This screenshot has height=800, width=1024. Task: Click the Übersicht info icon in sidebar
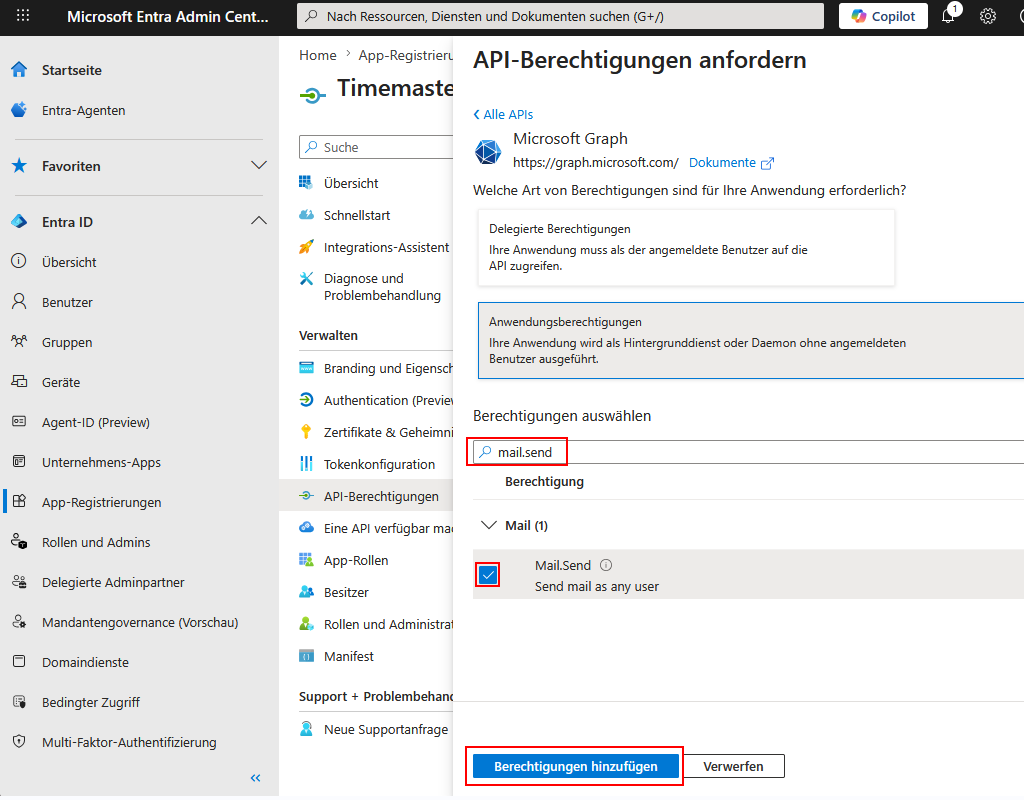pos(19,261)
